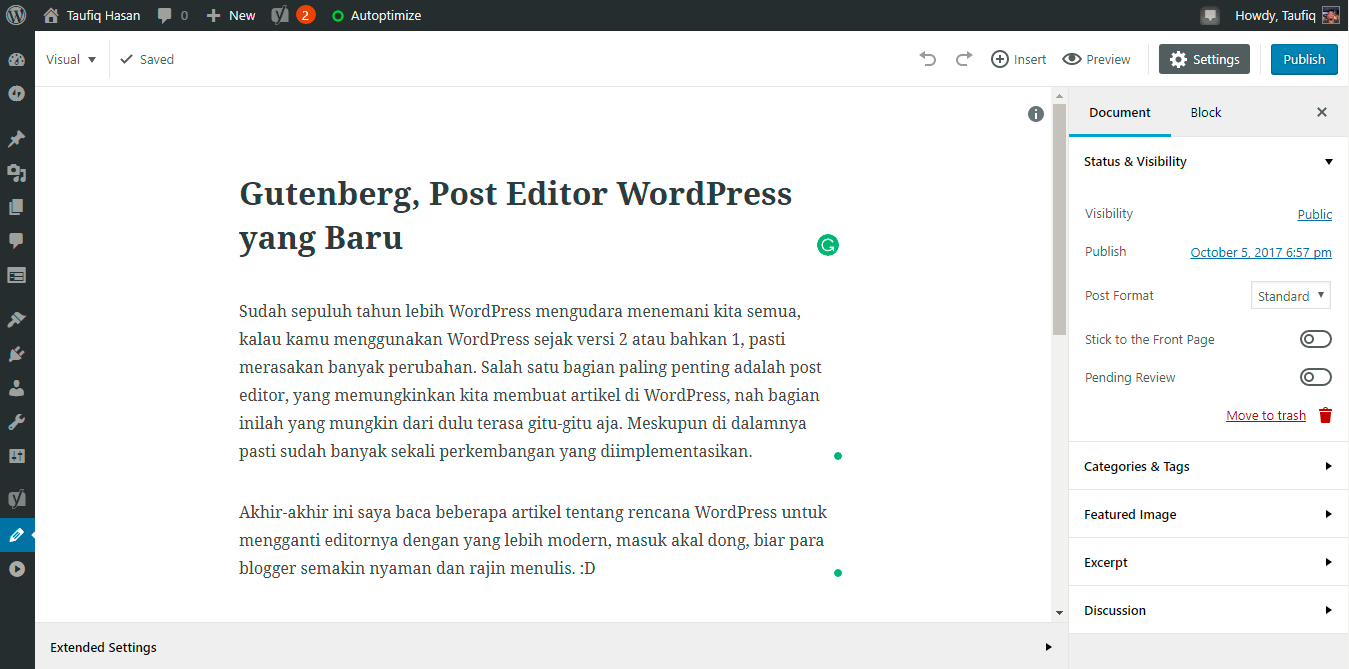Screen dimensions: 1349x669
Task: Click the collapse menu icon in sidebar
Action: click(x=16, y=569)
